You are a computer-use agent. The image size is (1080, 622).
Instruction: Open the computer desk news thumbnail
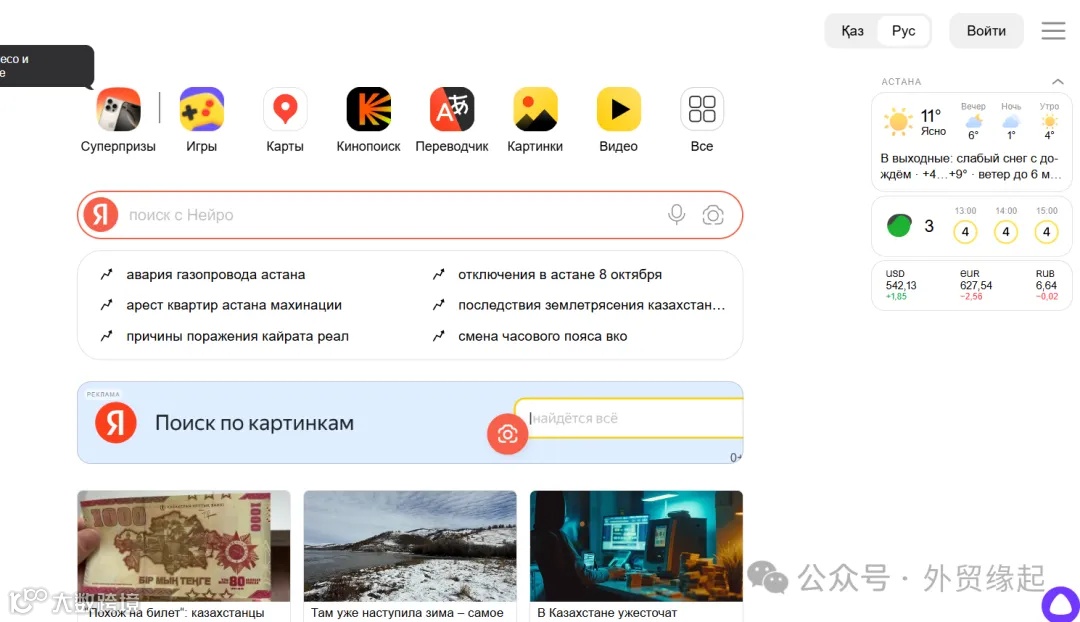(x=636, y=546)
